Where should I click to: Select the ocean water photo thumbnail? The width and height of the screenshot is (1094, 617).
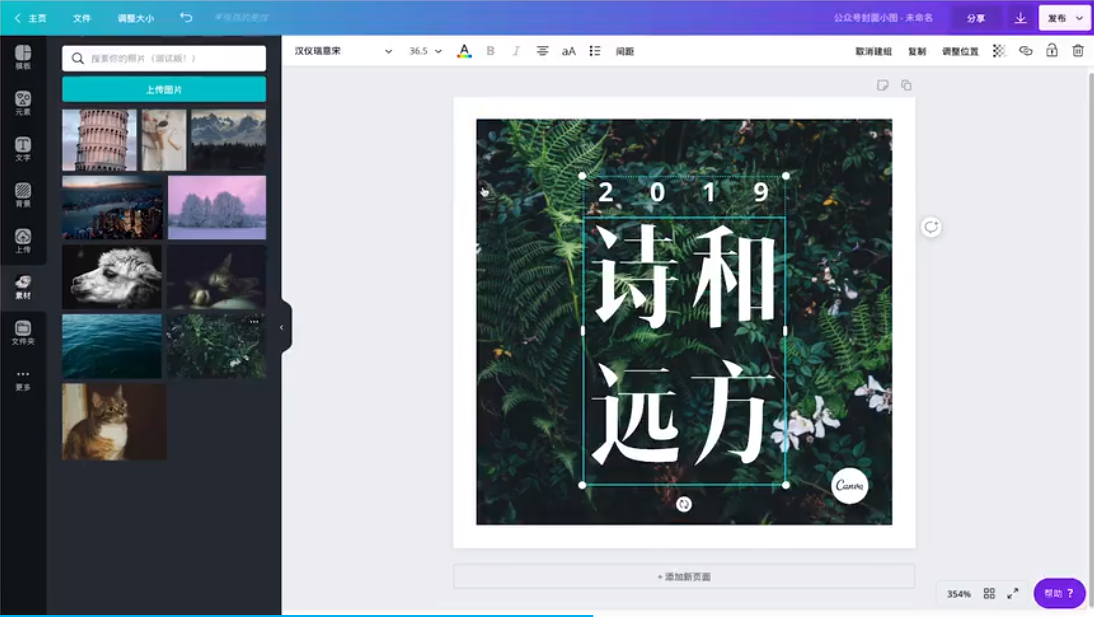112,345
